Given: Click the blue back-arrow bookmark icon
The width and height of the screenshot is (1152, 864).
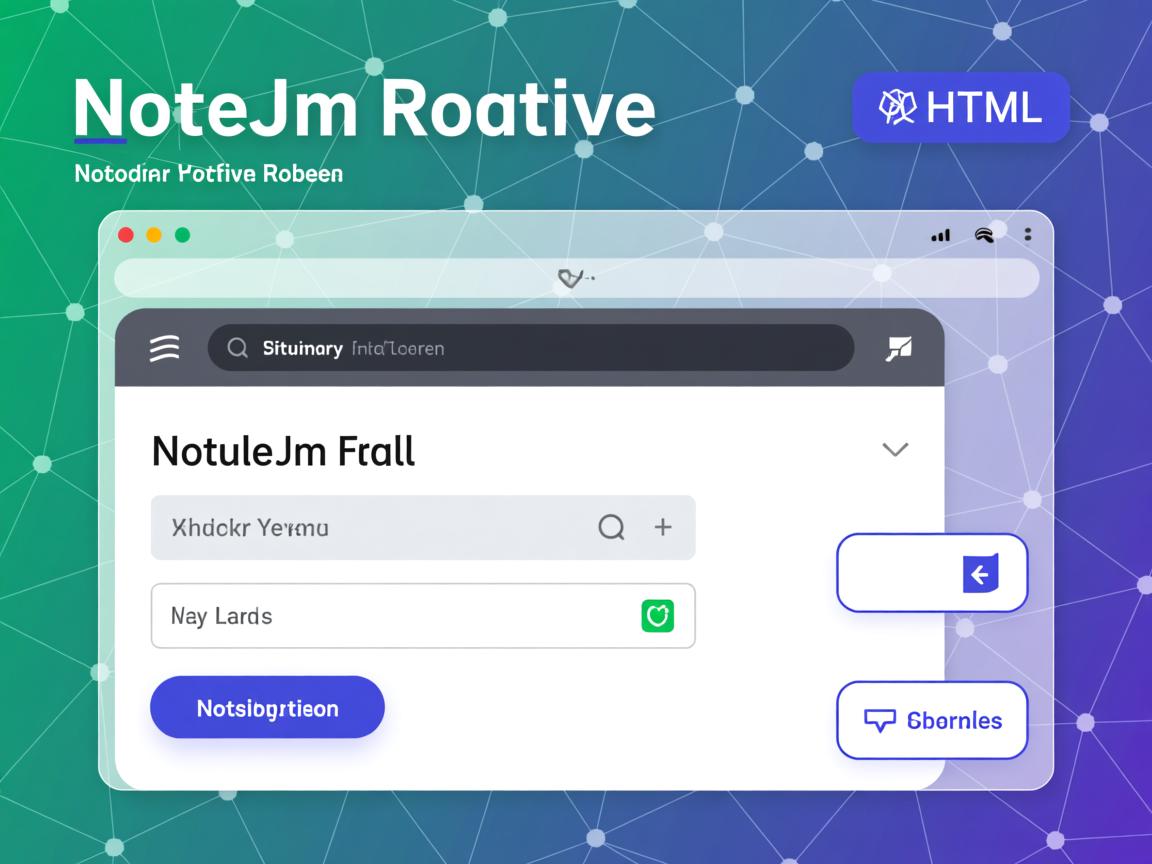Looking at the screenshot, I should coord(979,573).
